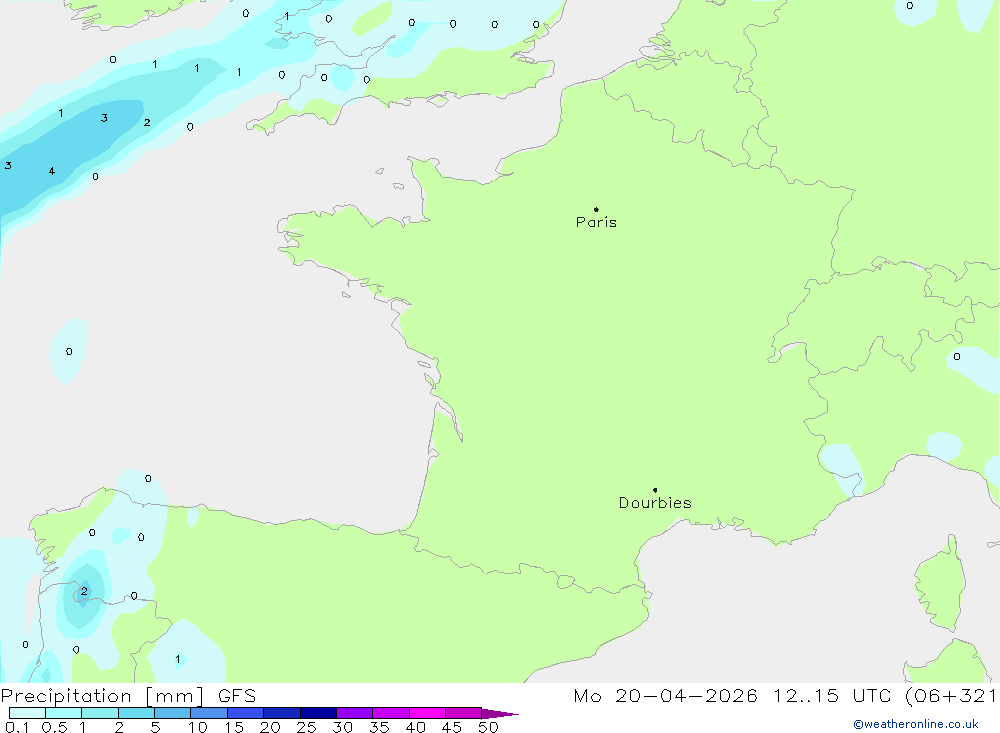Select the Dourbies location dot marker
Viewport: 1000px width, 733px height.
coord(655,490)
